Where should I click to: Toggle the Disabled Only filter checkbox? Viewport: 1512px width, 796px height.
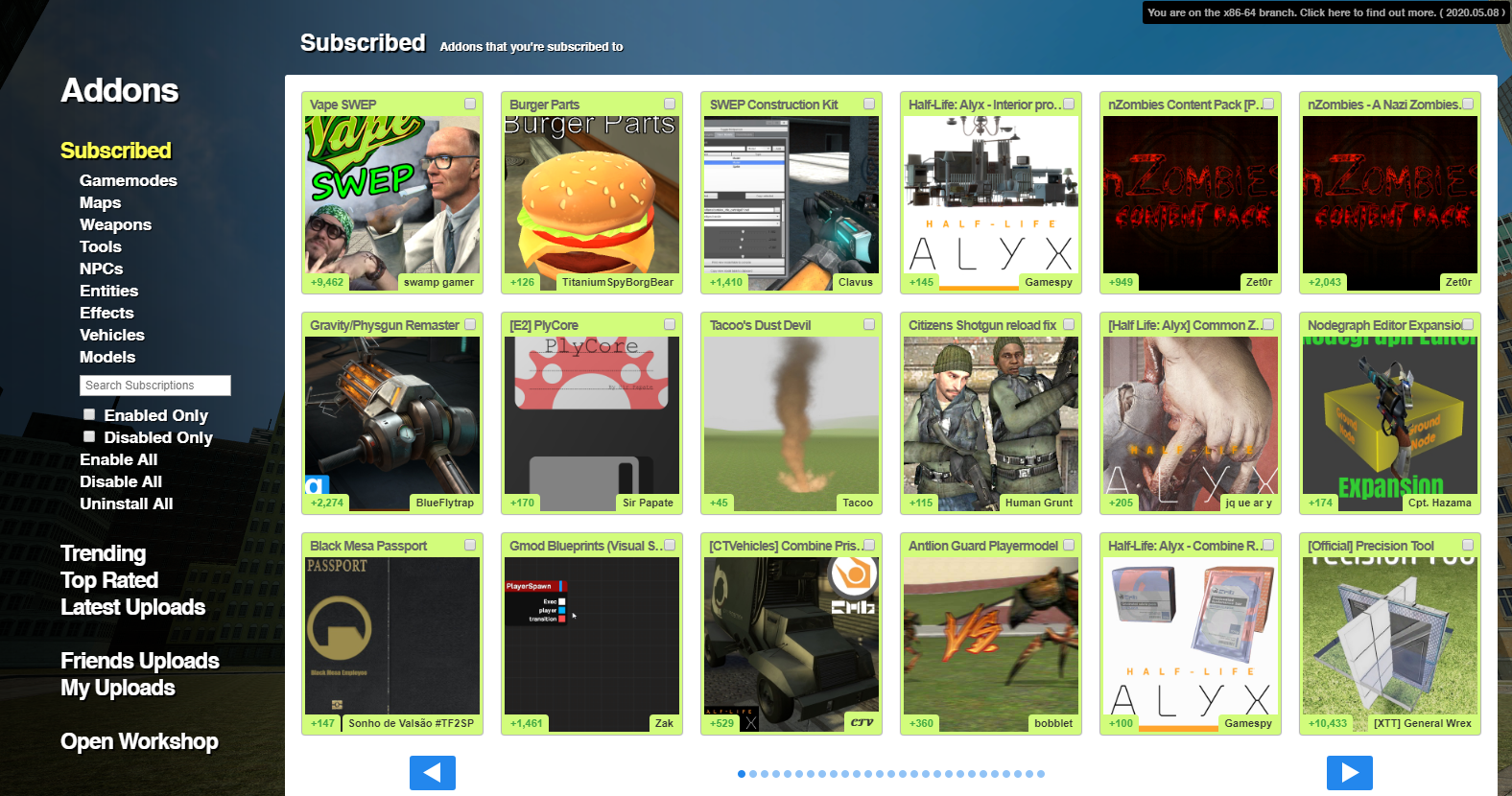coord(89,436)
